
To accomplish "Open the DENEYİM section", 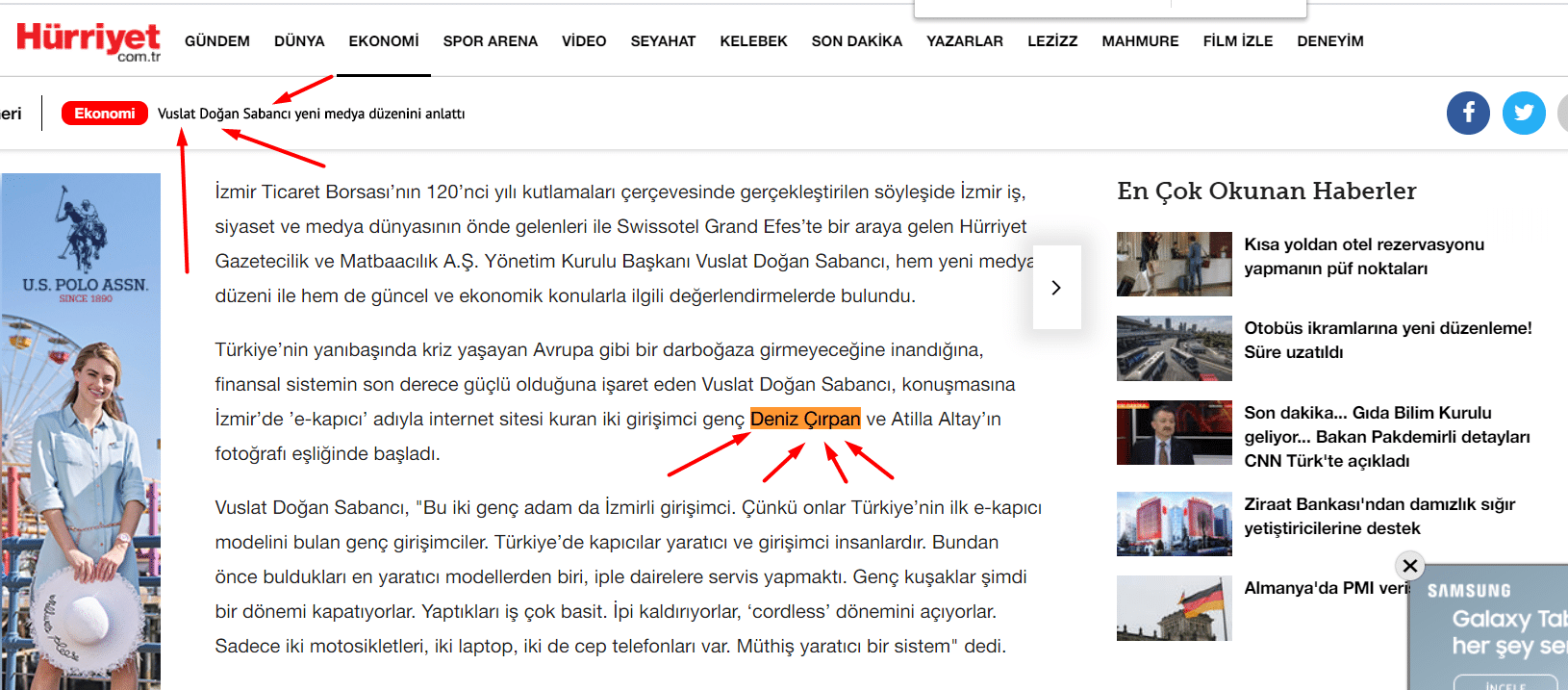I will (x=1330, y=41).
